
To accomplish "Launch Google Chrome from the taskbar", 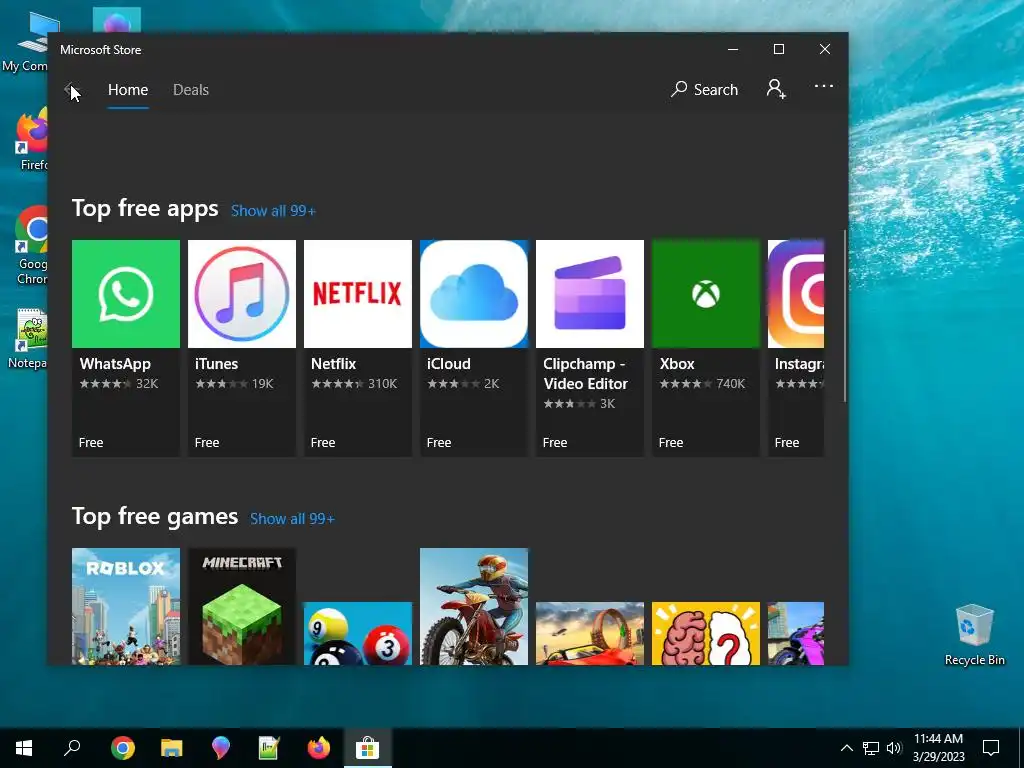I will tap(123, 748).
